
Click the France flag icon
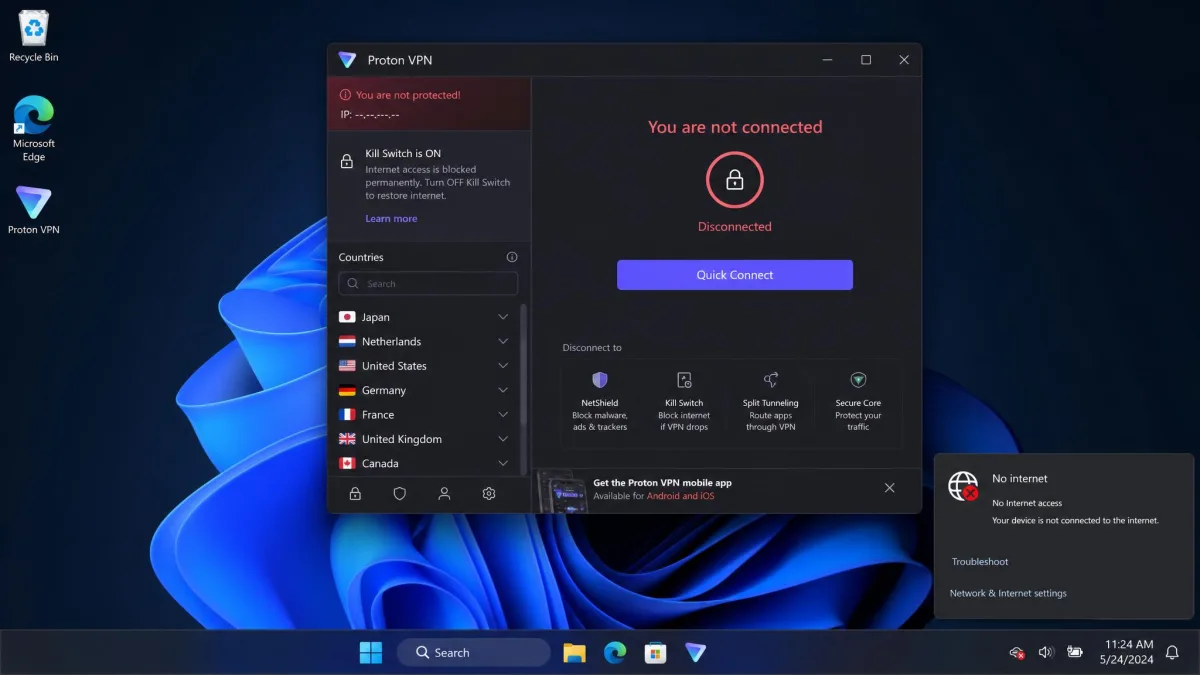(x=347, y=414)
